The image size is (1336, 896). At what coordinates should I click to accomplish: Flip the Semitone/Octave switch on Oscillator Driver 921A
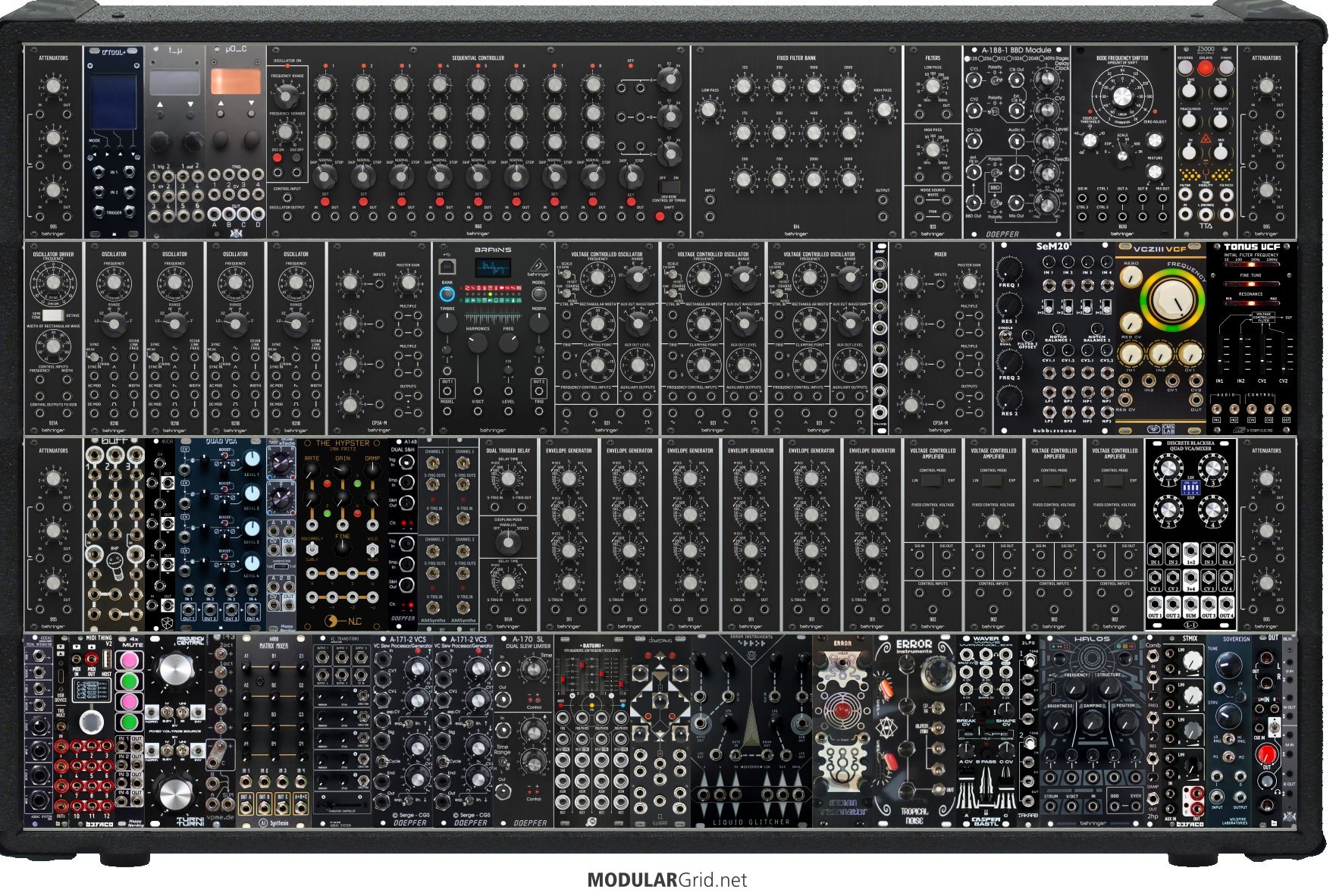53,315
